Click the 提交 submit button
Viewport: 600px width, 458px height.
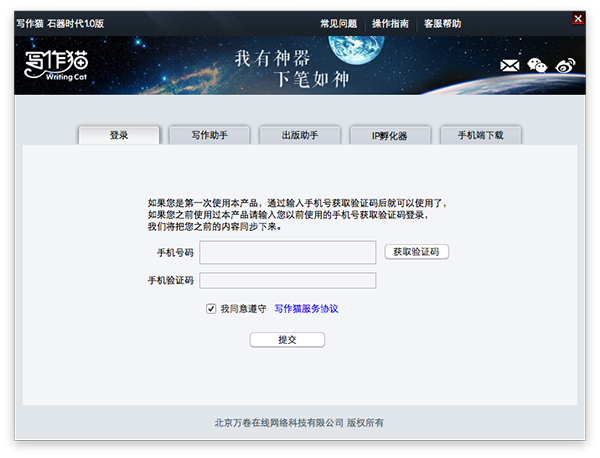click(287, 340)
